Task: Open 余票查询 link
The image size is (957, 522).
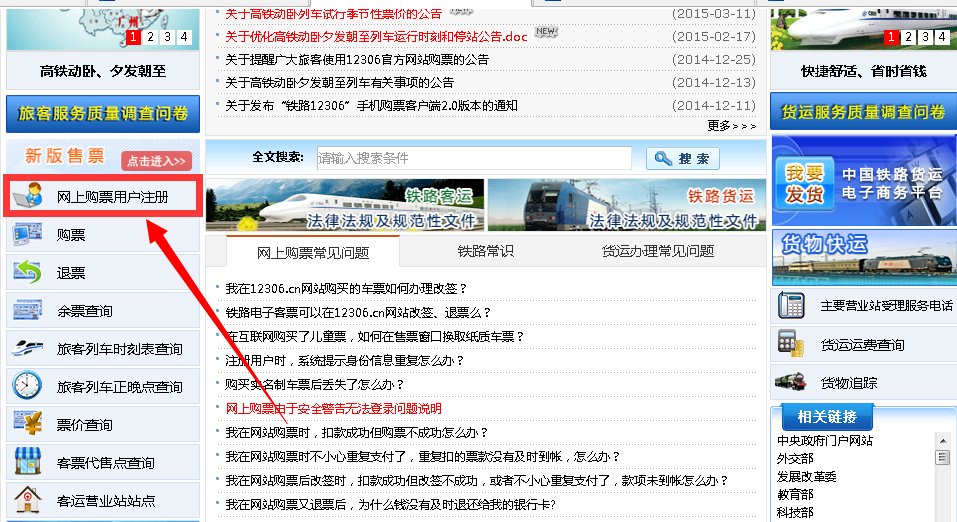Action: [85, 311]
